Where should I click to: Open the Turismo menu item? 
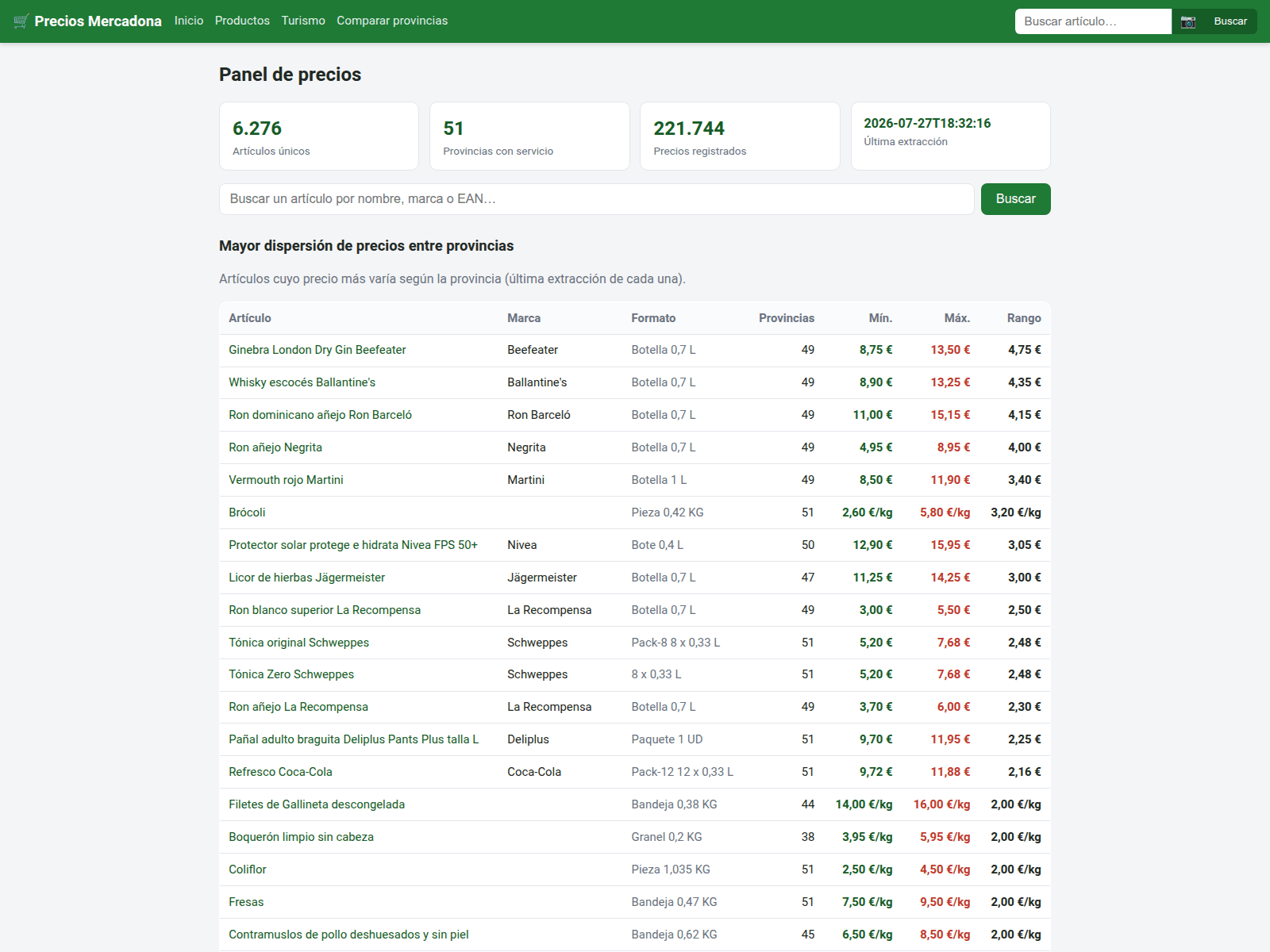pos(303,21)
